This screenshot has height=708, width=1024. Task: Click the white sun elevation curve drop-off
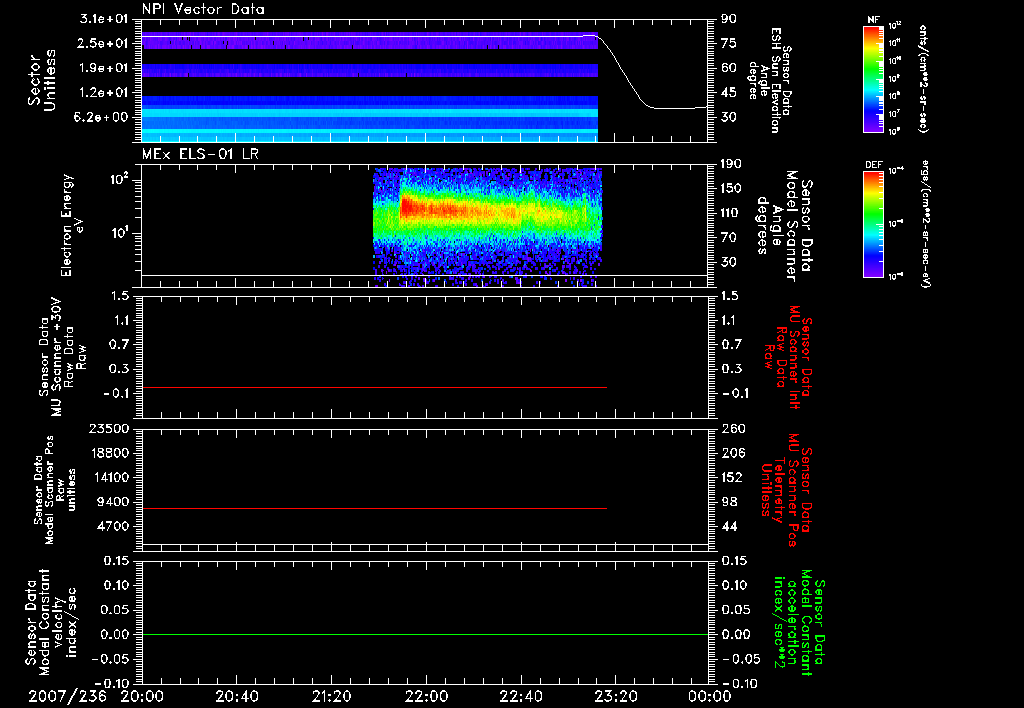620,72
